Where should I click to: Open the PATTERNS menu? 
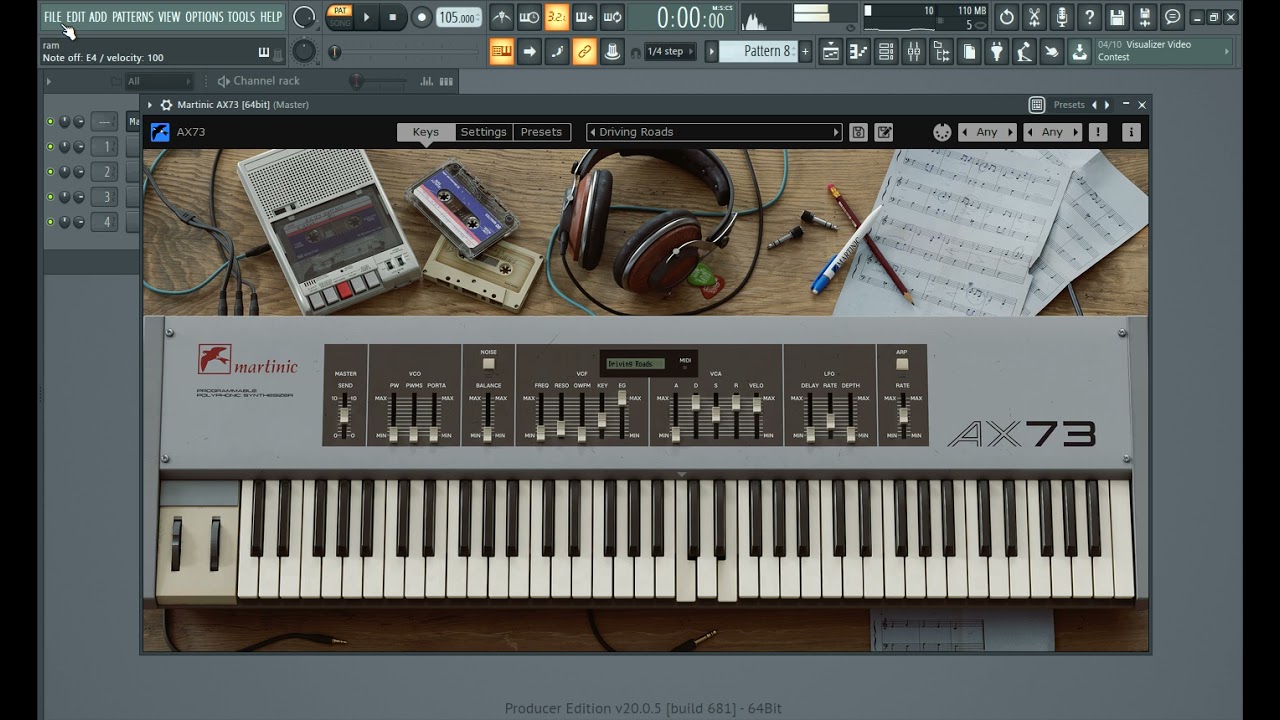133,17
